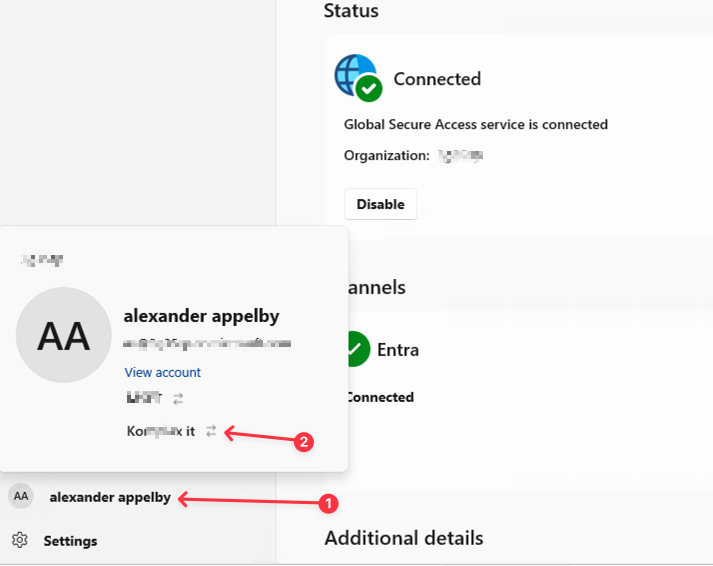Click switch arrows beside the upper blurred organization

coord(178,398)
